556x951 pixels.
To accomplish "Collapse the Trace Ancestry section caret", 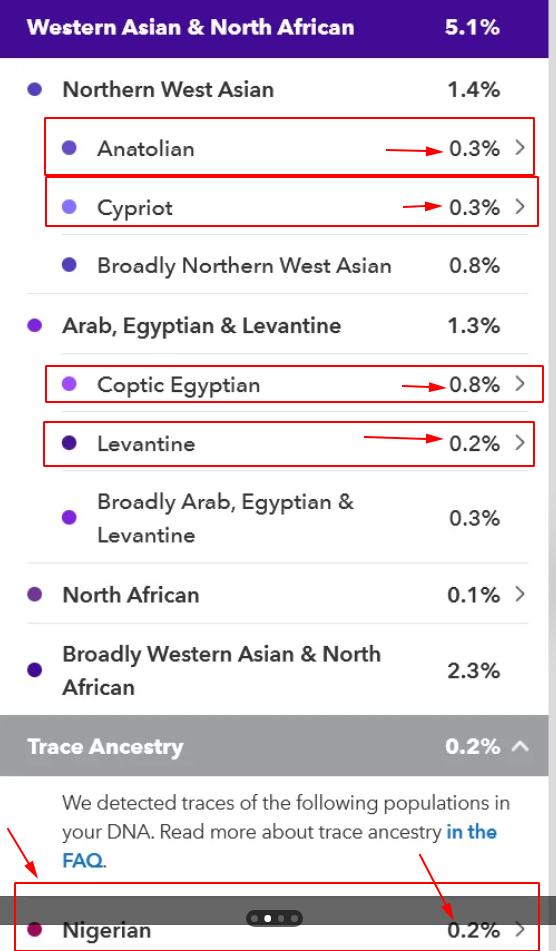I will [x=520, y=746].
